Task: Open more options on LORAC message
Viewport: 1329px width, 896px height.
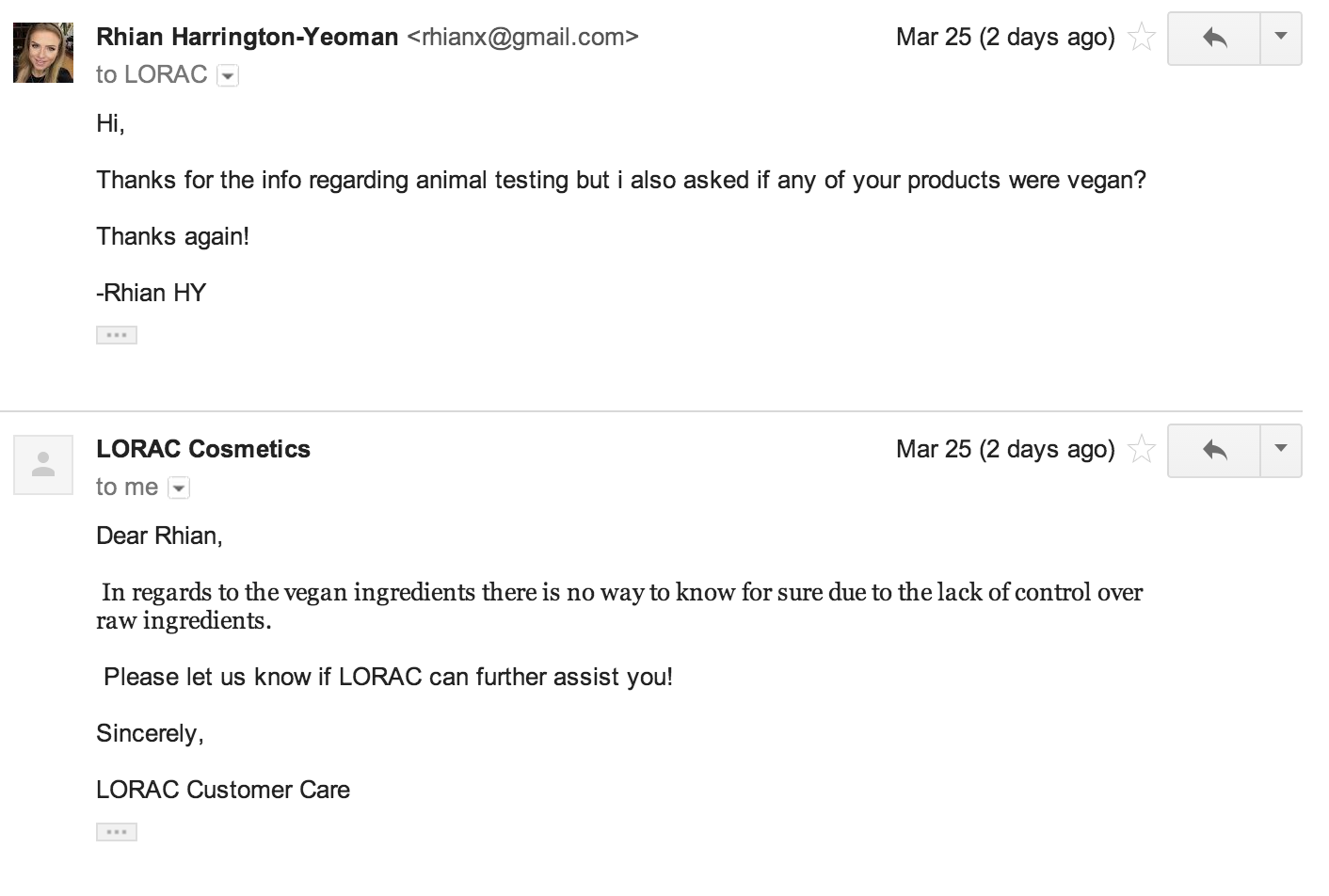Action: (1280, 451)
